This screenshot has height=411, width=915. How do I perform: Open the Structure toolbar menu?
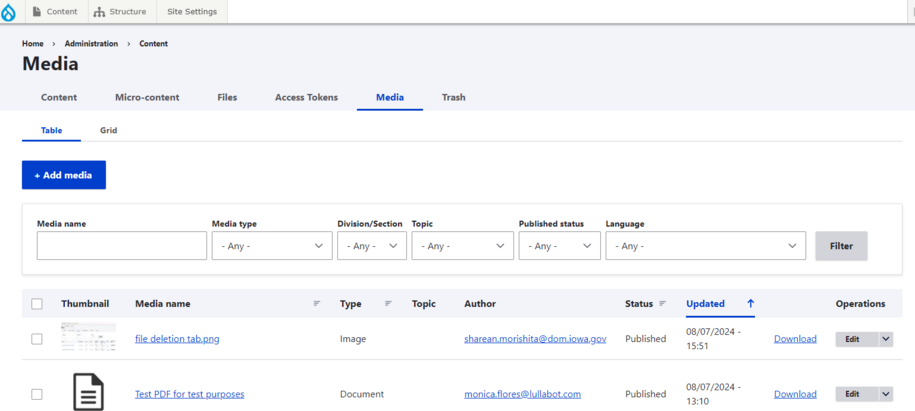(x=119, y=12)
